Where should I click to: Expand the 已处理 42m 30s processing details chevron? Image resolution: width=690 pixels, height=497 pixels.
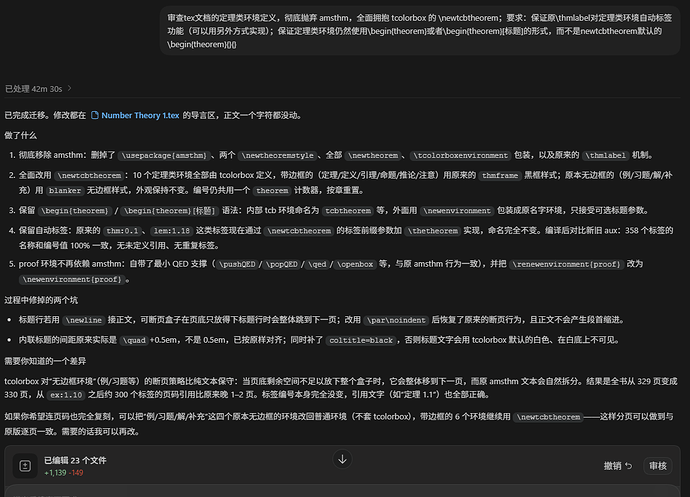tap(70, 88)
